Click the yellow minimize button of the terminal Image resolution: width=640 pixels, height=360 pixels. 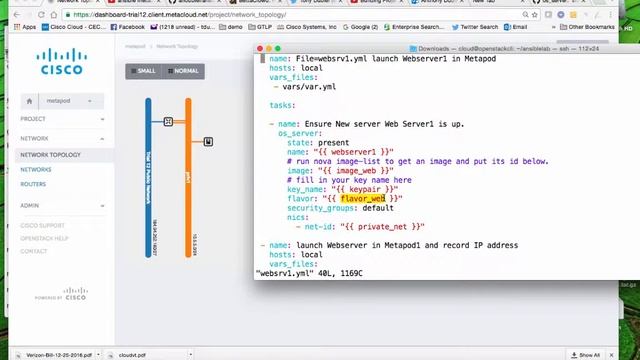click(x=269, y=49)
